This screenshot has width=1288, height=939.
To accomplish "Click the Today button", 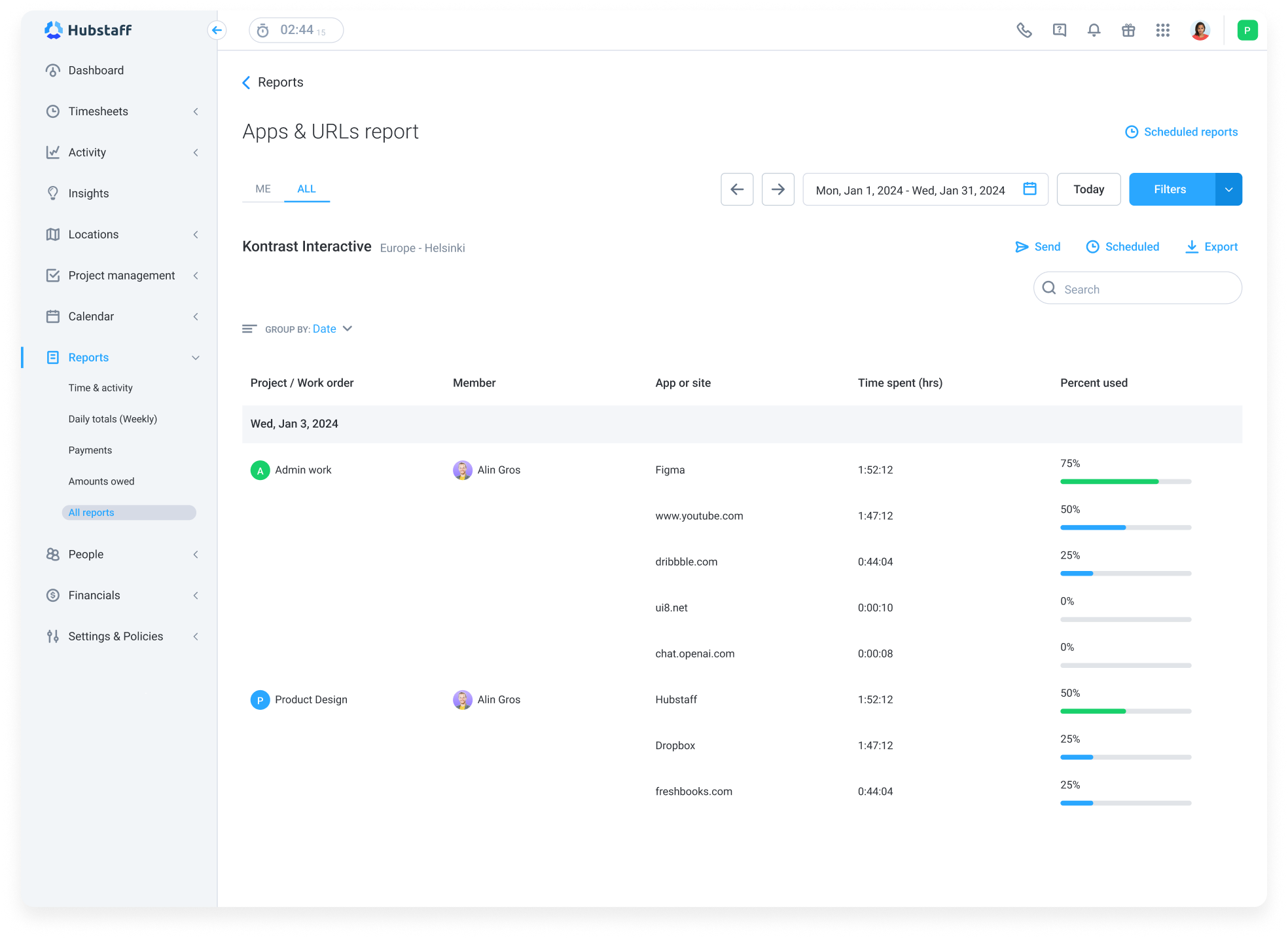I will (1088, 189).
